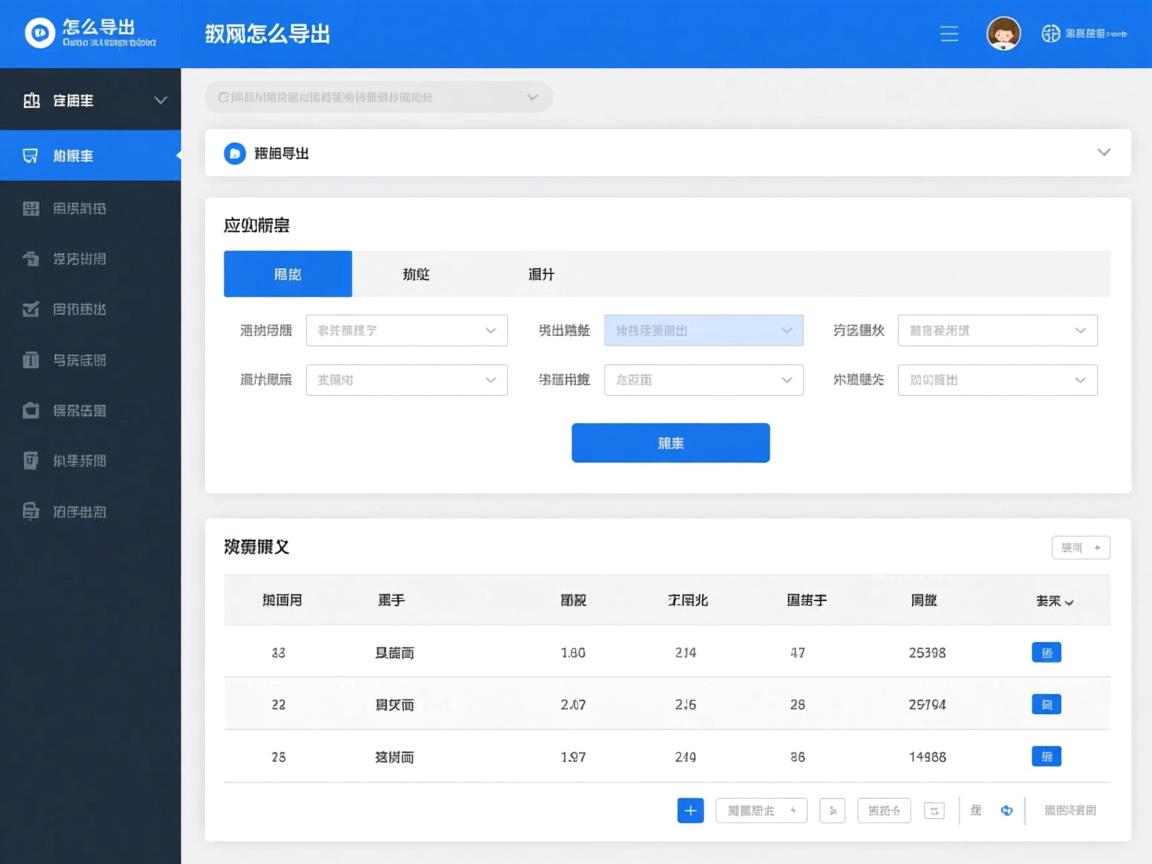Screen dimensions: 1152x864
Task: Click the circular app logo in the top-left corner
Action: [x=40, y=33]
